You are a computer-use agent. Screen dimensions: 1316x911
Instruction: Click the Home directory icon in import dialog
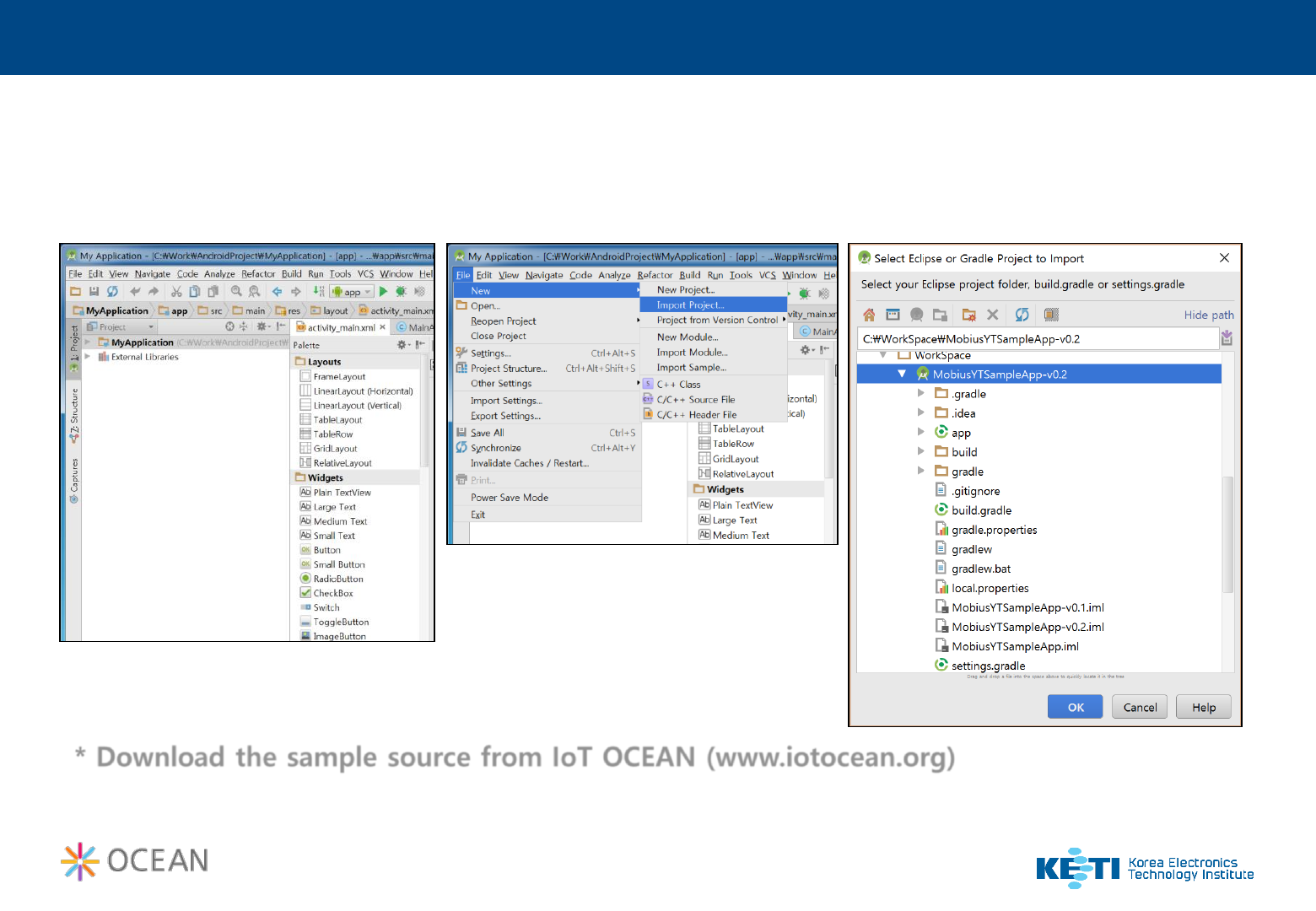[869, 315]
